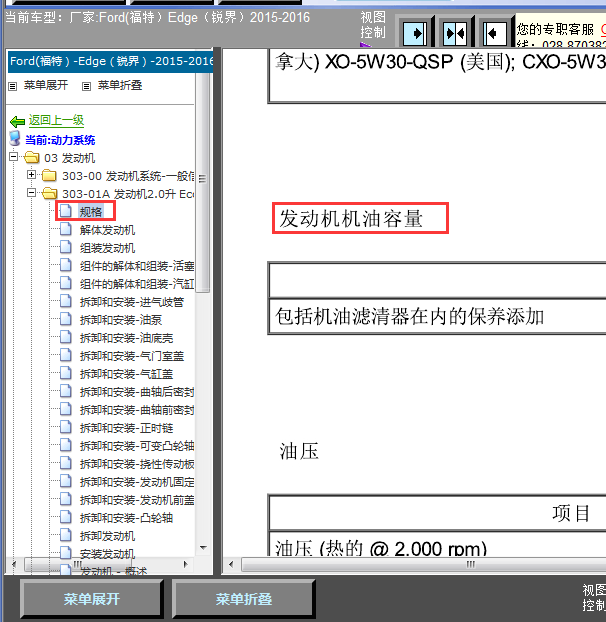Open 拆卸和安装-发动机固定 item
The height and width of the screenshot is (622, 606).
coord(136,482)
